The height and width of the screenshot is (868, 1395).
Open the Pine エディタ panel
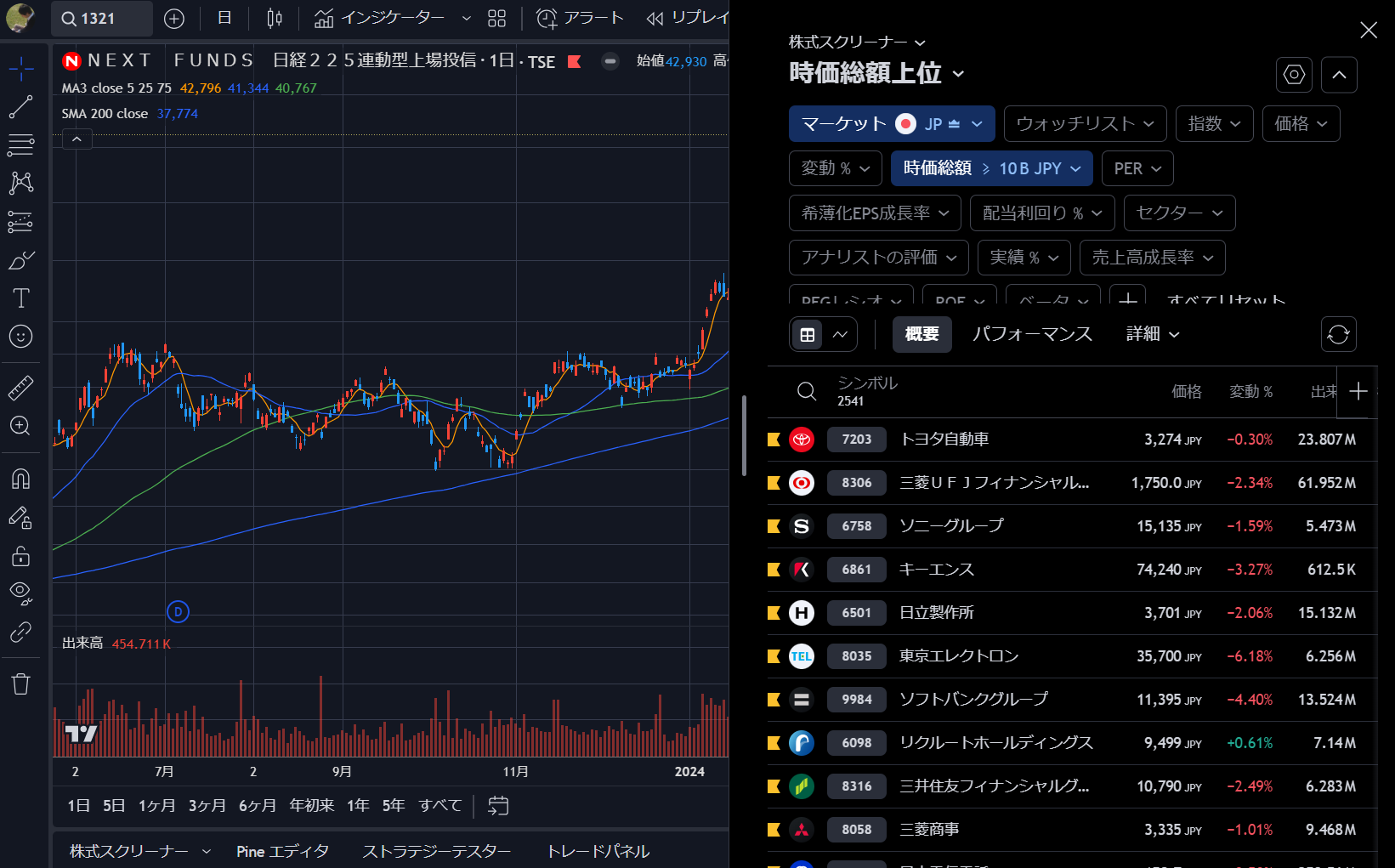click(x=282, y=850)
